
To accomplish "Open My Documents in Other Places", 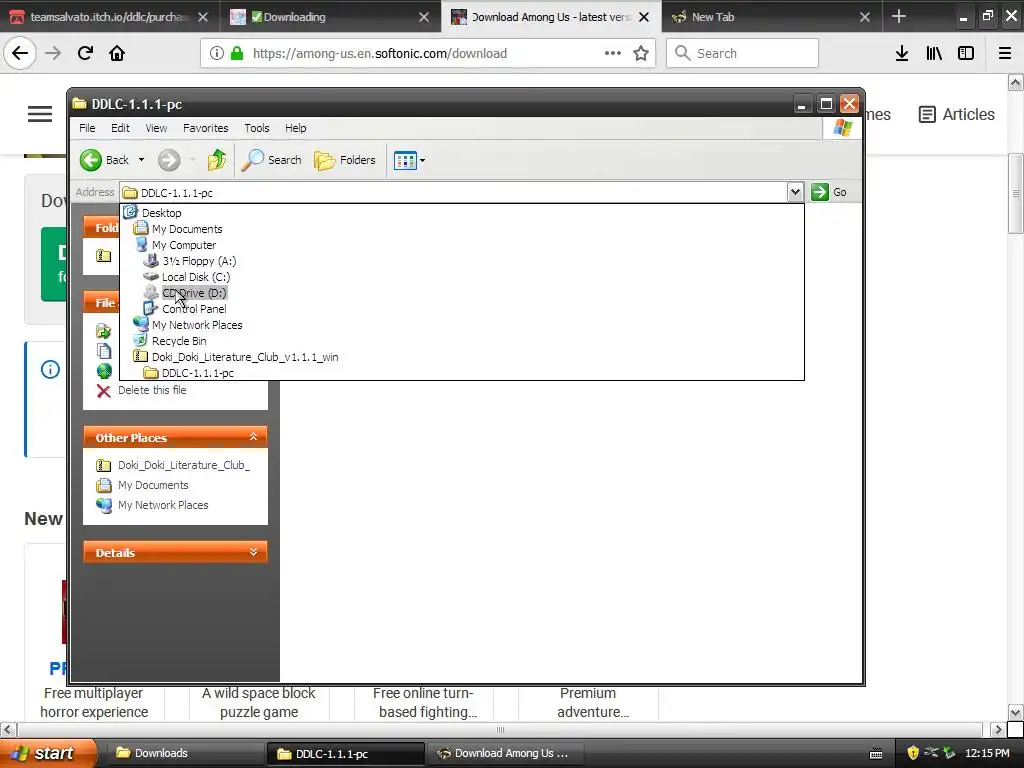I will [x=153, y=485].
